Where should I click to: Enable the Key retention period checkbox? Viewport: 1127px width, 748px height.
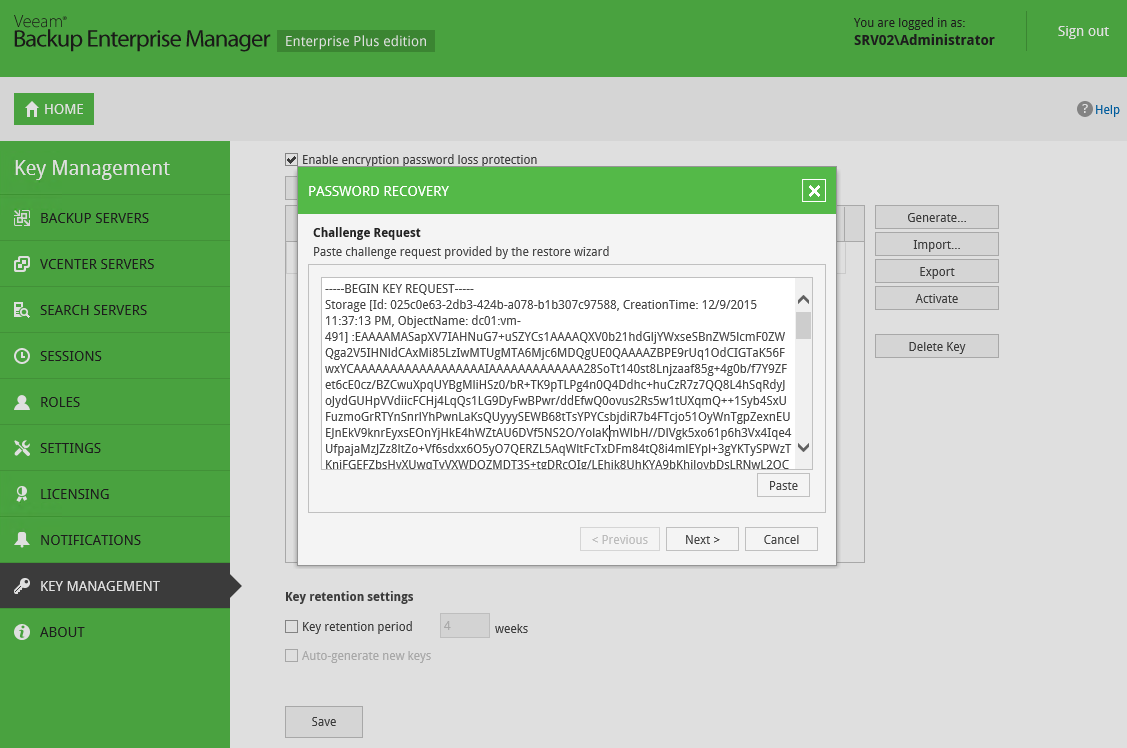coord(292,627)
